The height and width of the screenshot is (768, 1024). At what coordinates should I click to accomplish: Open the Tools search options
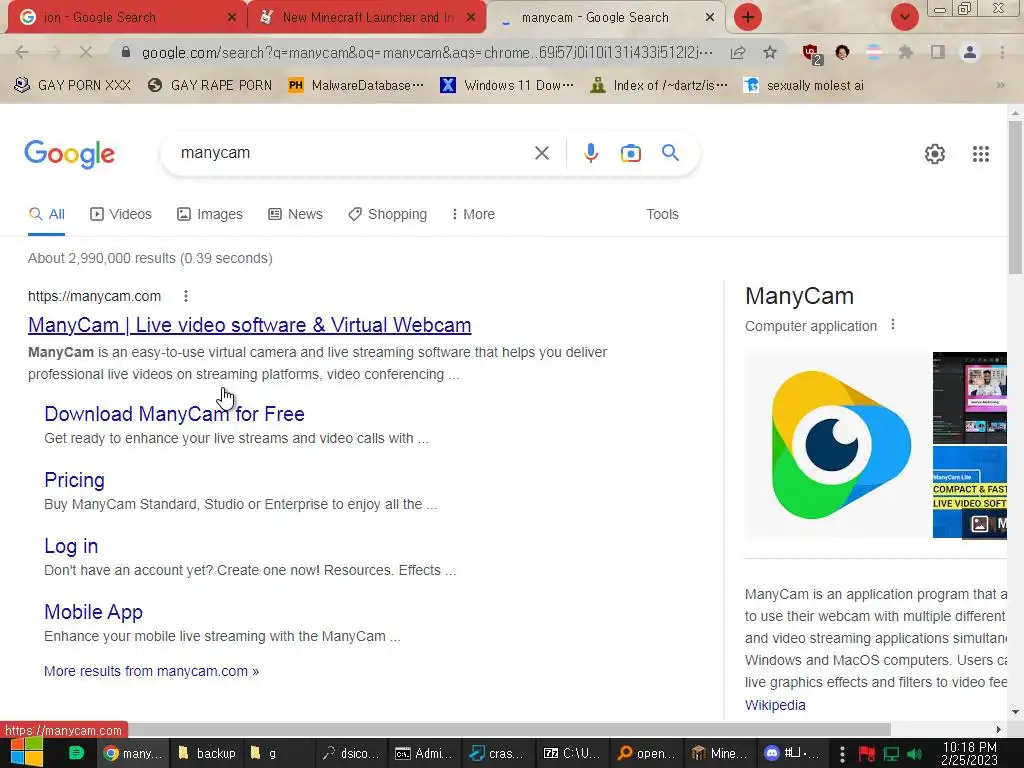pos(662,214)
